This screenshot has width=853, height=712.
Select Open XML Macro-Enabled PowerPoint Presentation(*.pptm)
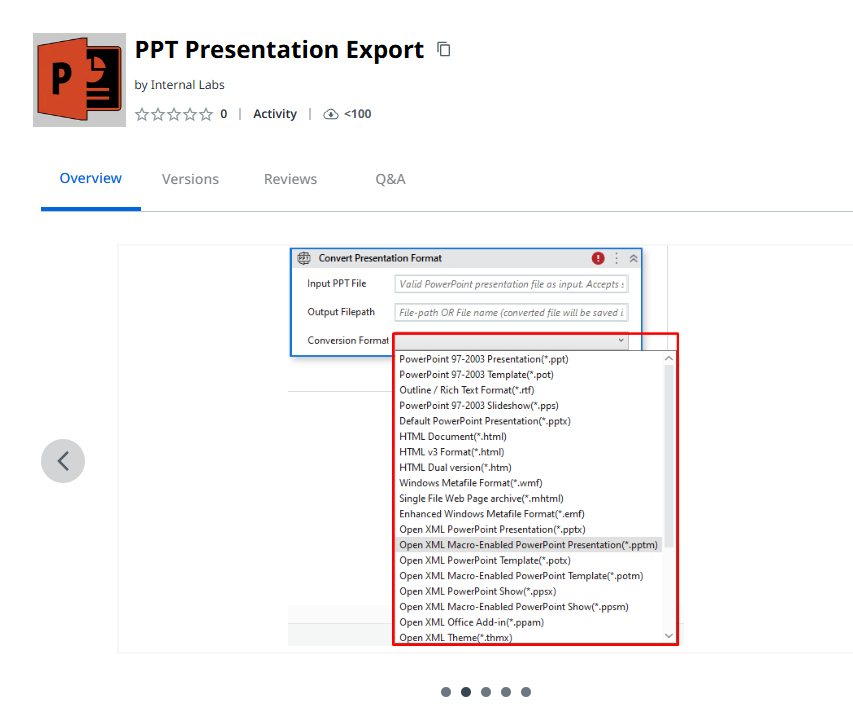click(x=529, y=545)
